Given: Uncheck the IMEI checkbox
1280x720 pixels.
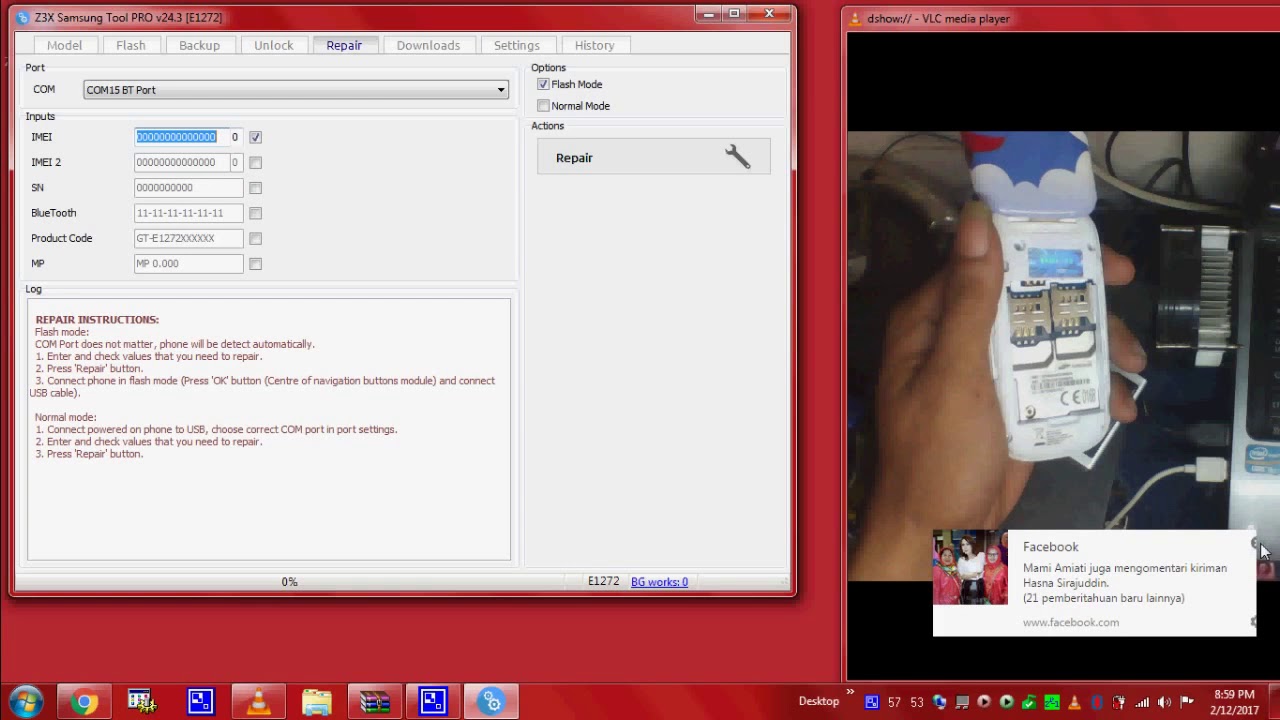Looking at the screenshot, I should click(x=255, y=137).
